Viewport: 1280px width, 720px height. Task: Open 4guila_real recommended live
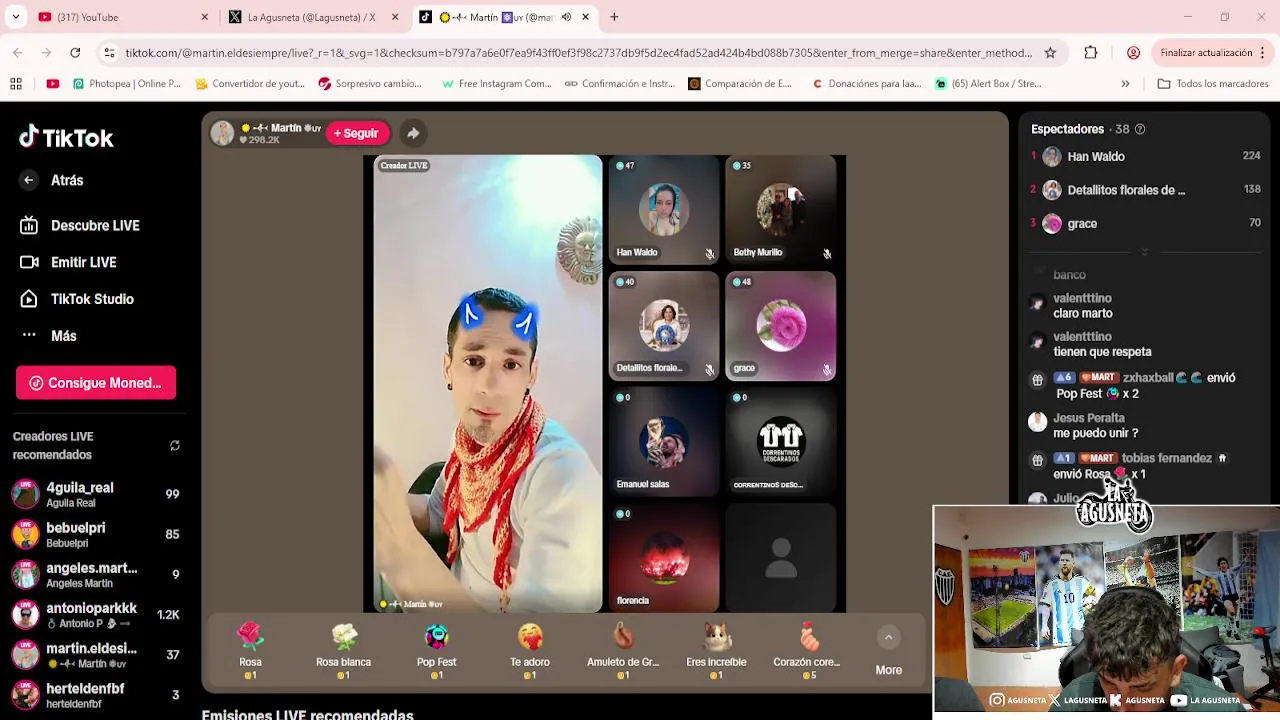(95, 495)
